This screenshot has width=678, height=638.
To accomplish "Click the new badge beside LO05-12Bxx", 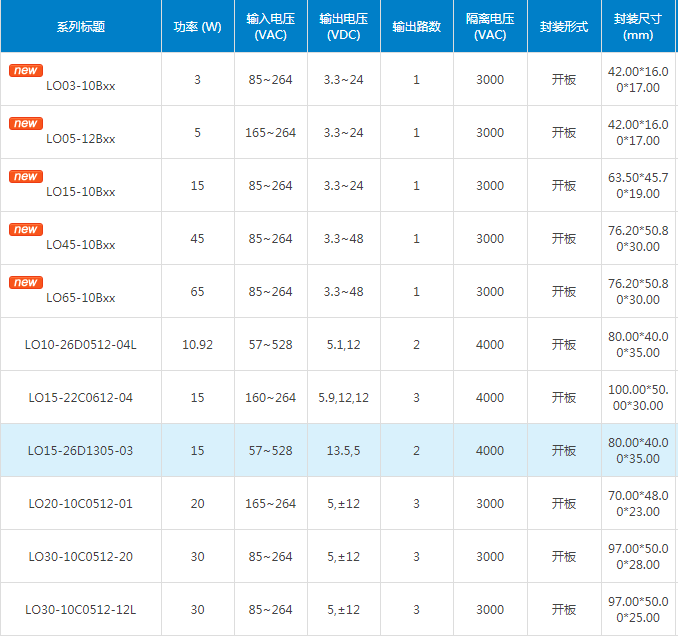I will point(25,124).
